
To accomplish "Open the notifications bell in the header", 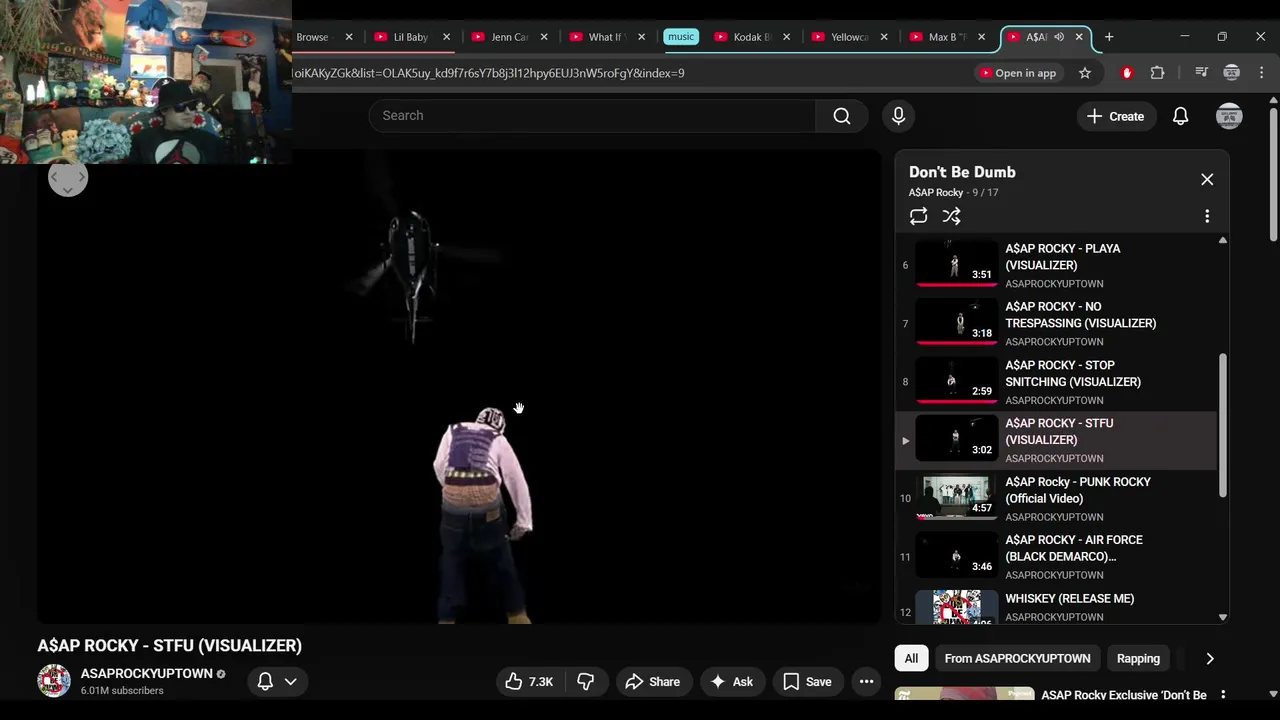I will (1180, 116).
